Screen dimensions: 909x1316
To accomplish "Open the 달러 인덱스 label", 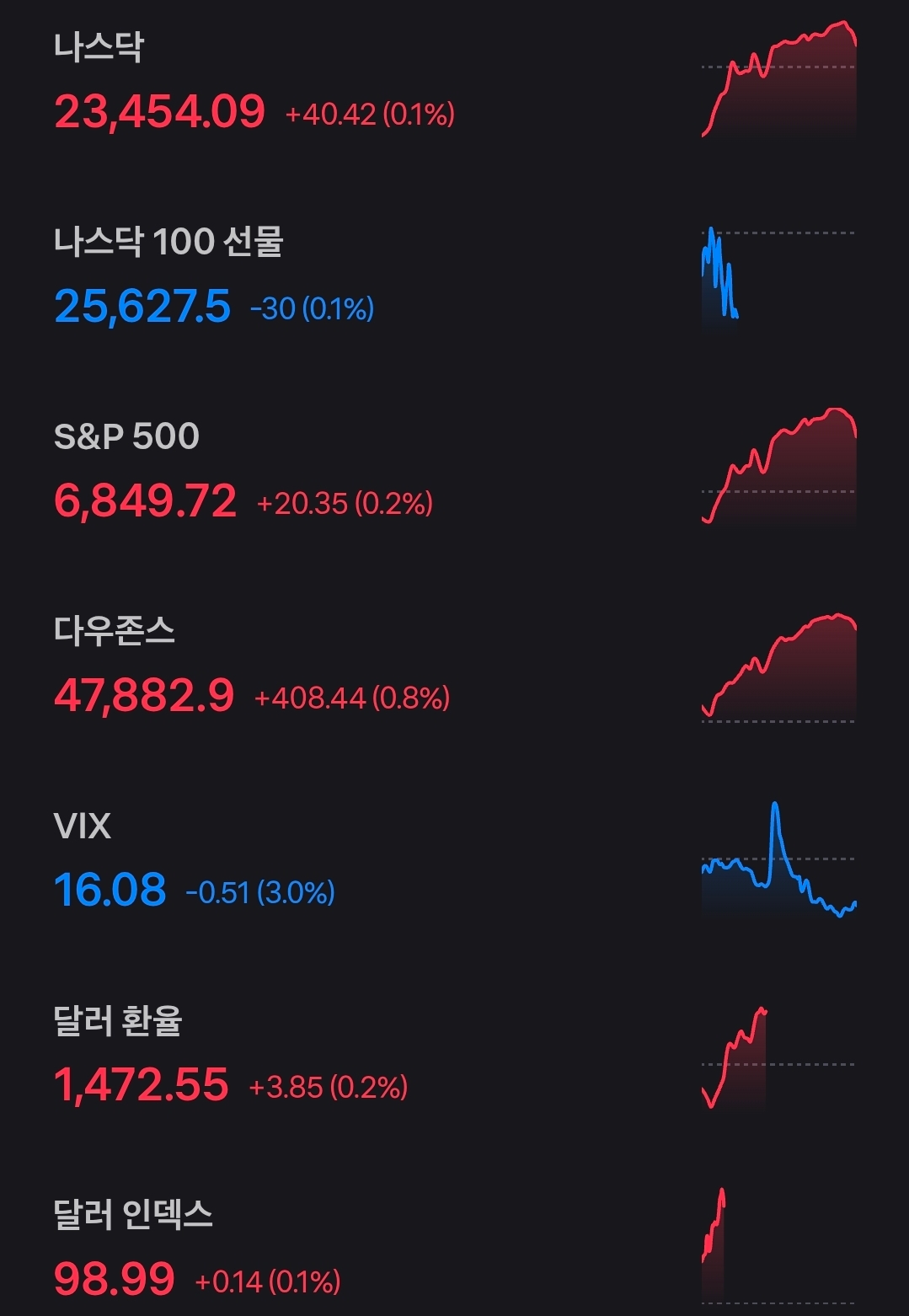I will click(x=133, y=1215).
